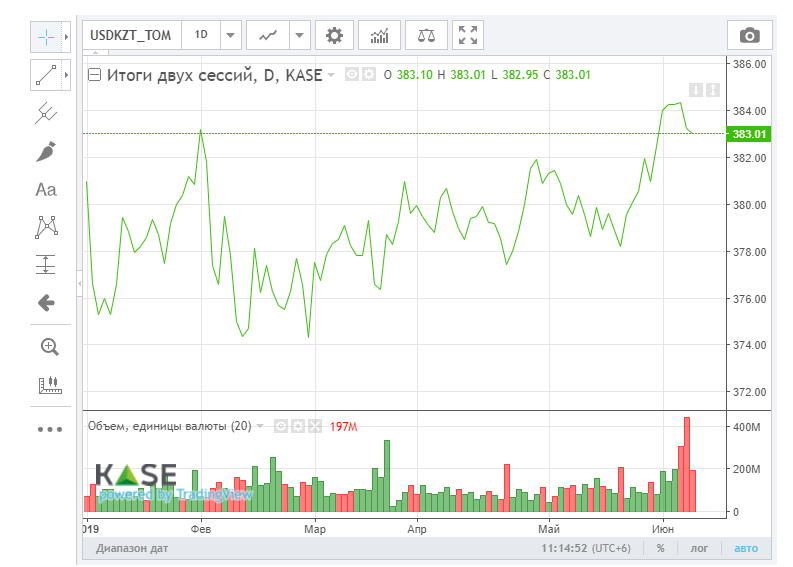Toggle the 'авто' auto scale

point(746,548)
